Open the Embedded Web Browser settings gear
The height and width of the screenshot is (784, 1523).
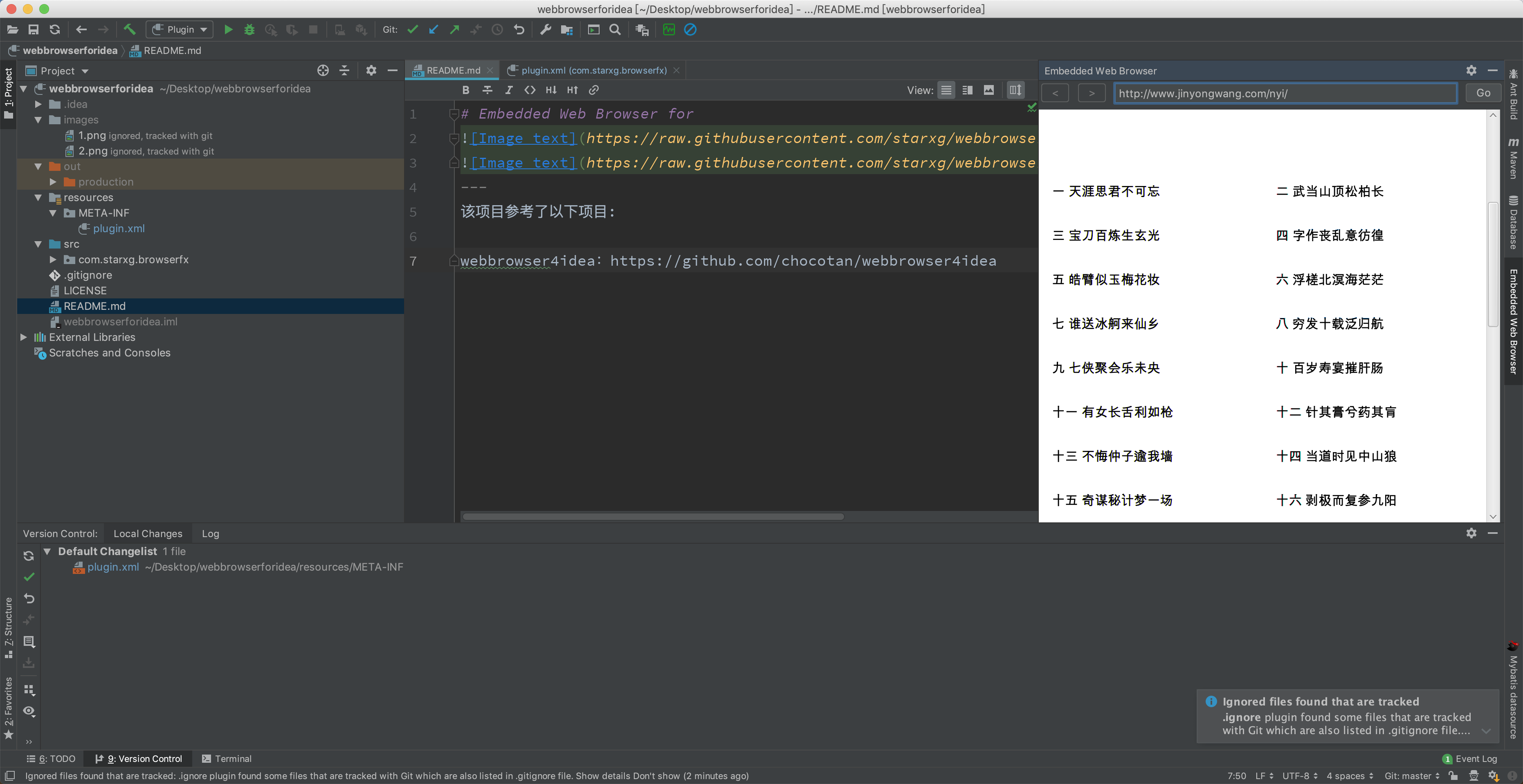click(1471, 70)
